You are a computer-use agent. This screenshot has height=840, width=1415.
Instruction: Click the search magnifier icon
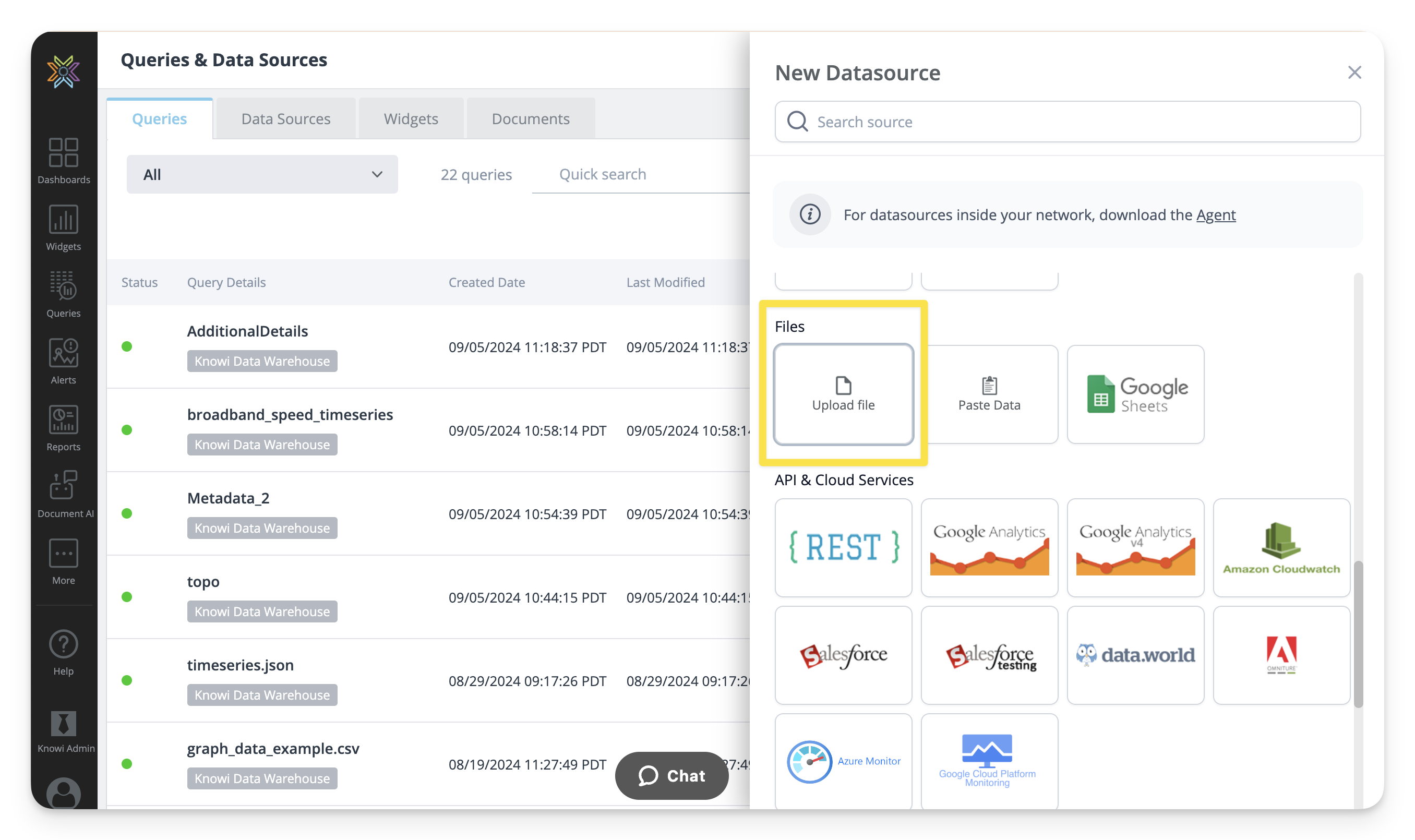(x=797, y=122)
